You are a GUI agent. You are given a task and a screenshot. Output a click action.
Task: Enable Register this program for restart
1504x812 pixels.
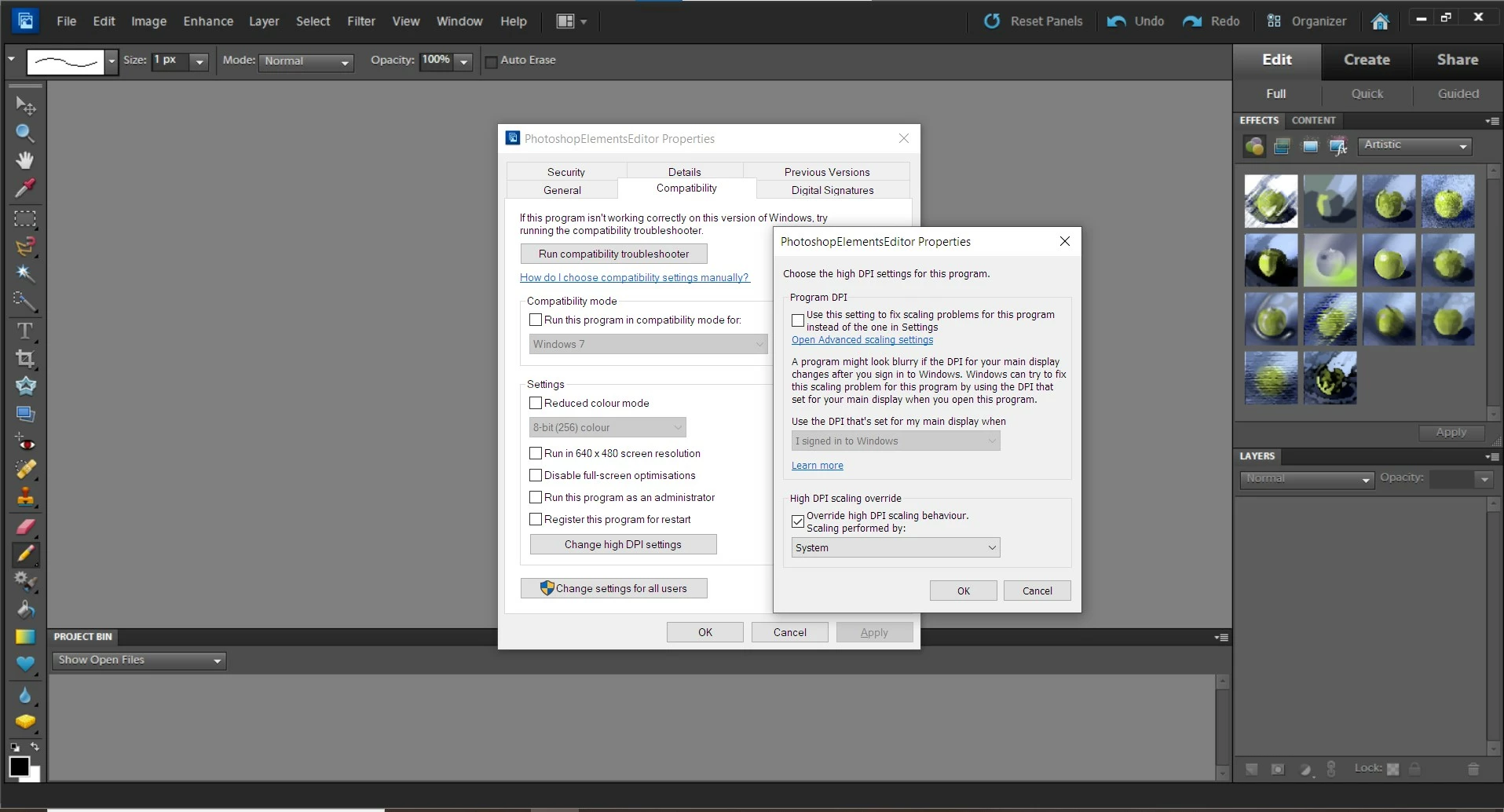pyautogui.click(x=536, y=519)
